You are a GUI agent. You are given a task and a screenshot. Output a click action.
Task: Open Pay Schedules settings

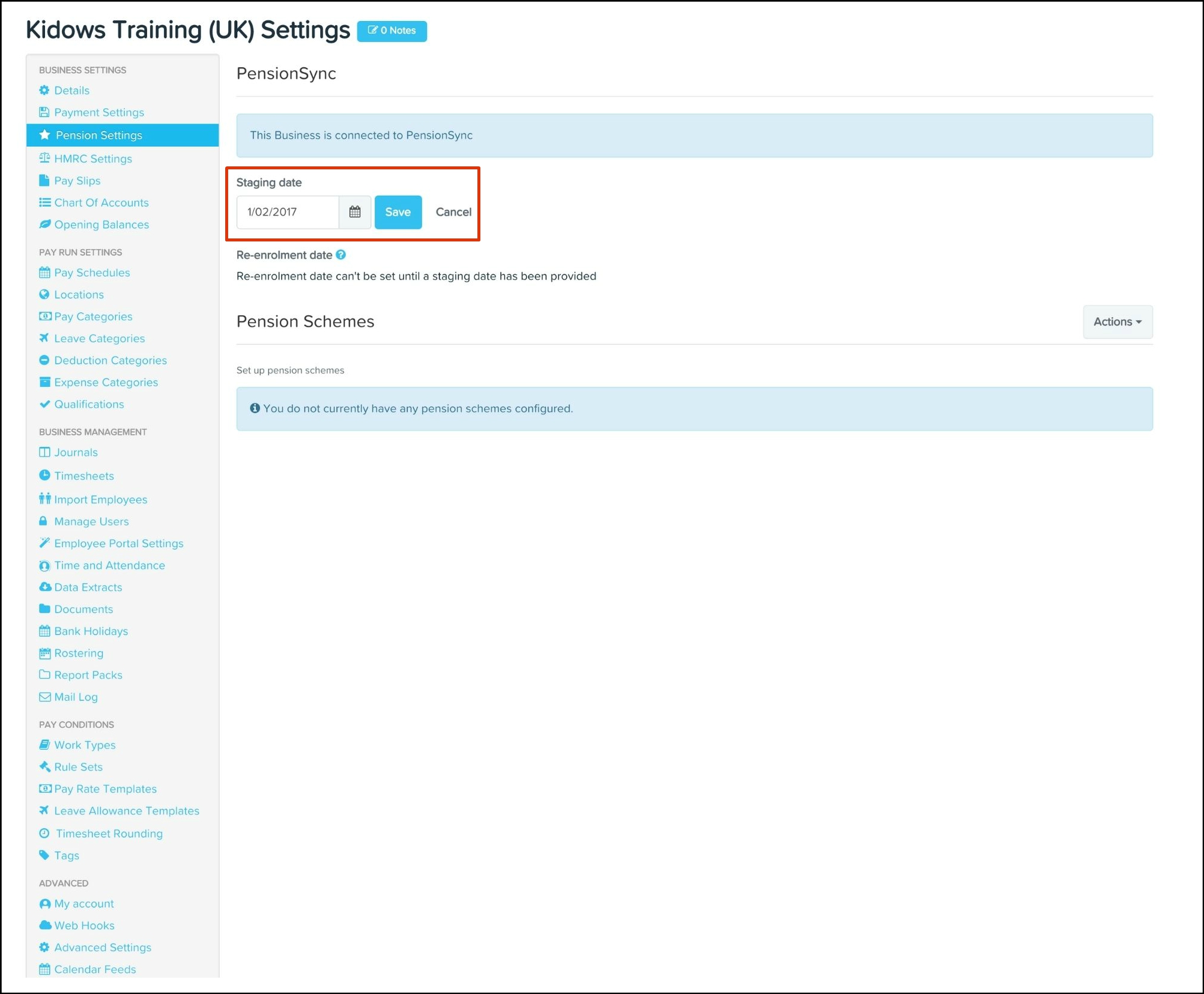(92, 273)
